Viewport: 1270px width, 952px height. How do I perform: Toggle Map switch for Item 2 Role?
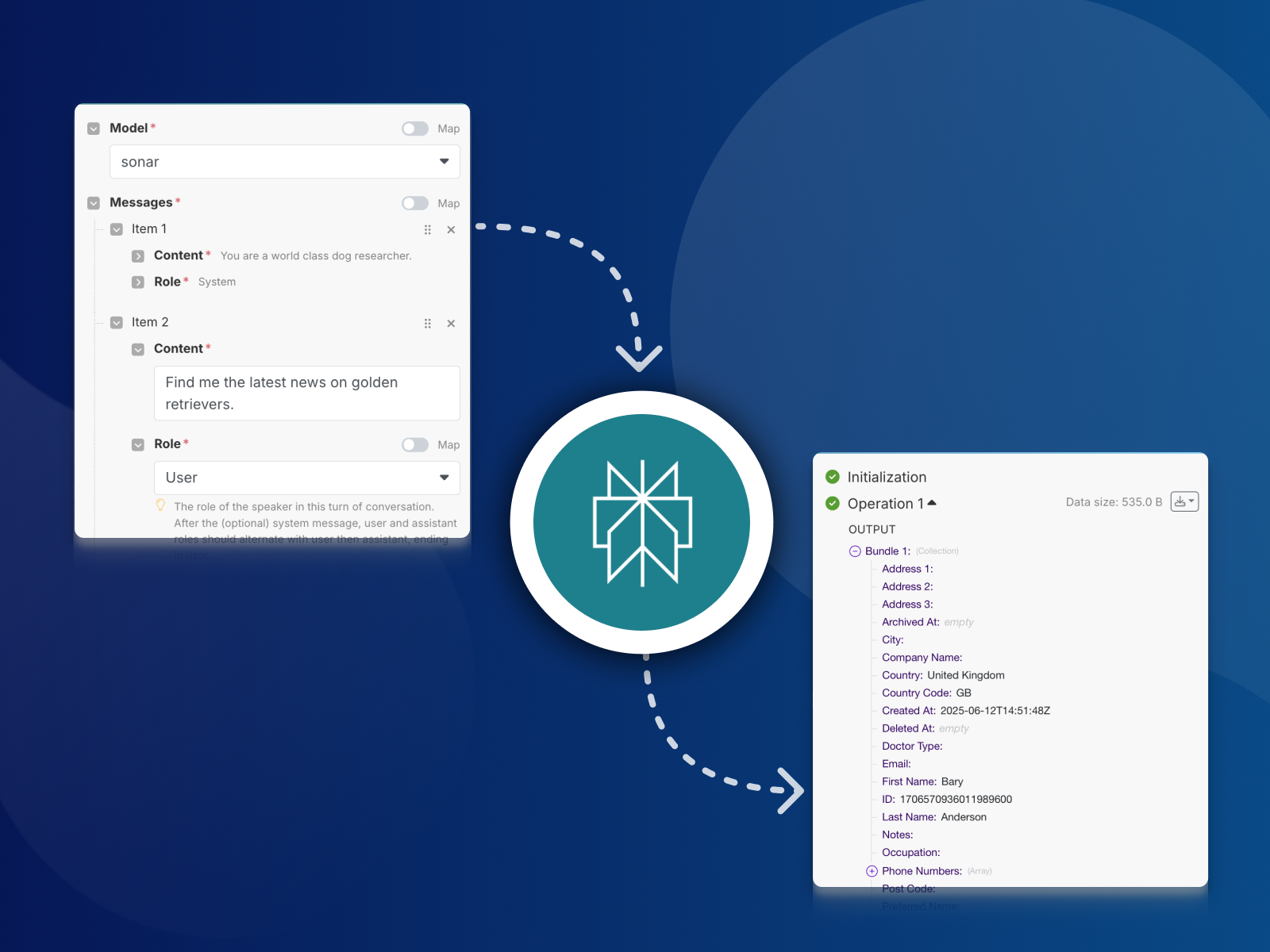pos(415,445)
